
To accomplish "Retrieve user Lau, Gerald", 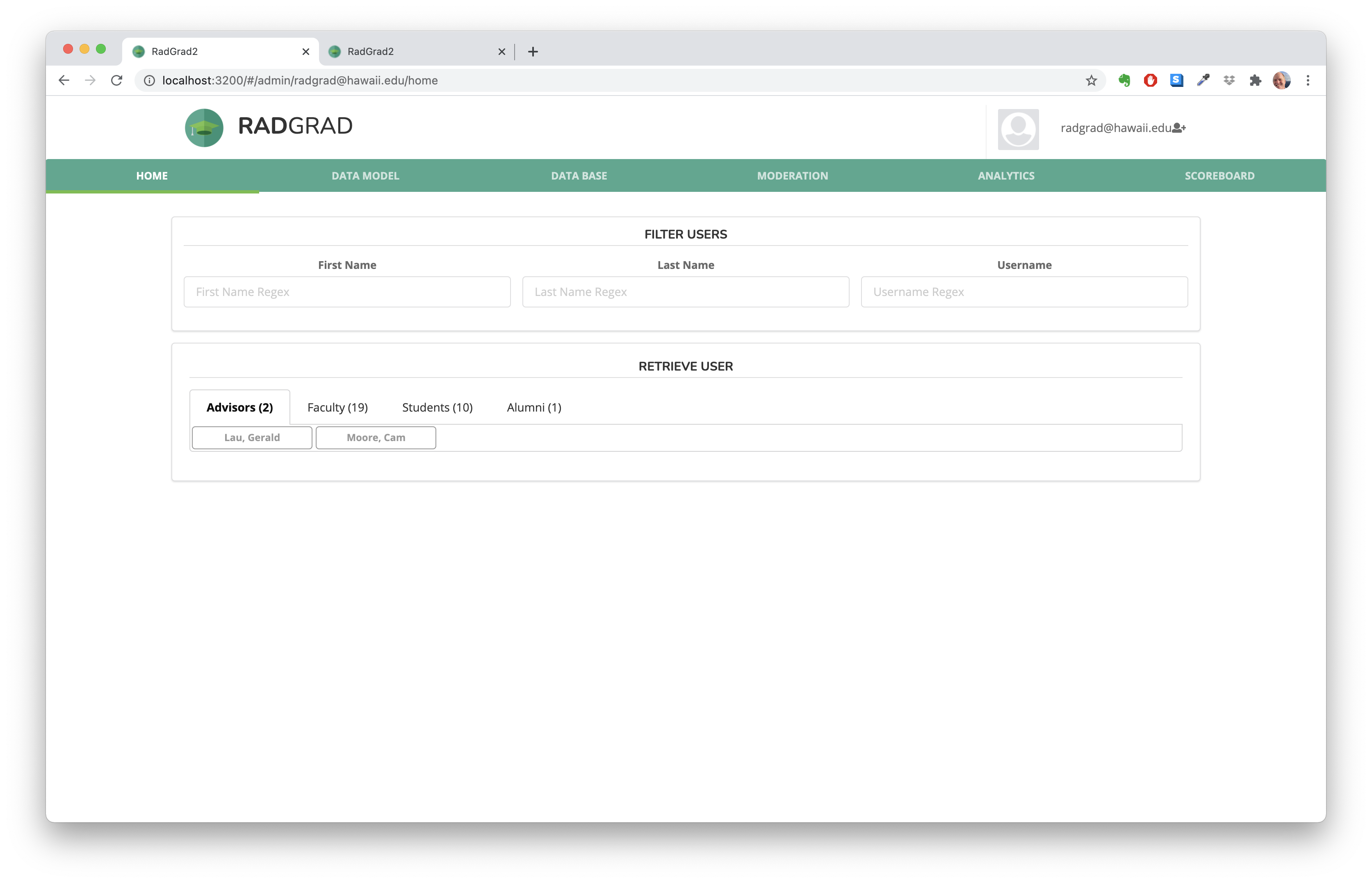I will (x=252, y=437).
